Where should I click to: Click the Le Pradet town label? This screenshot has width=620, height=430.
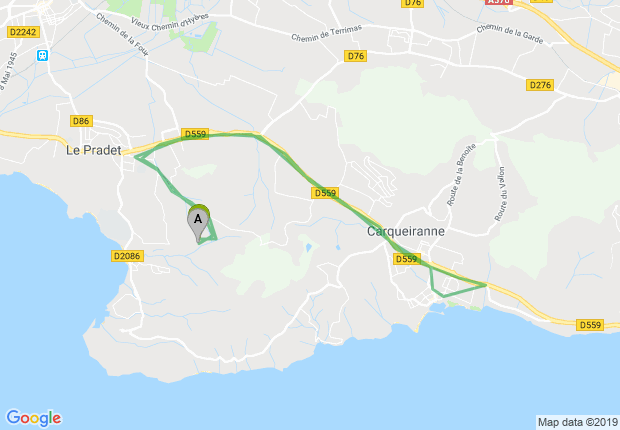point(94,150)
